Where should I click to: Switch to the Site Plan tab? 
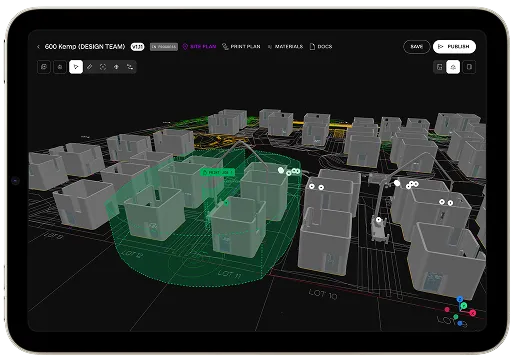tap(200, 47)
